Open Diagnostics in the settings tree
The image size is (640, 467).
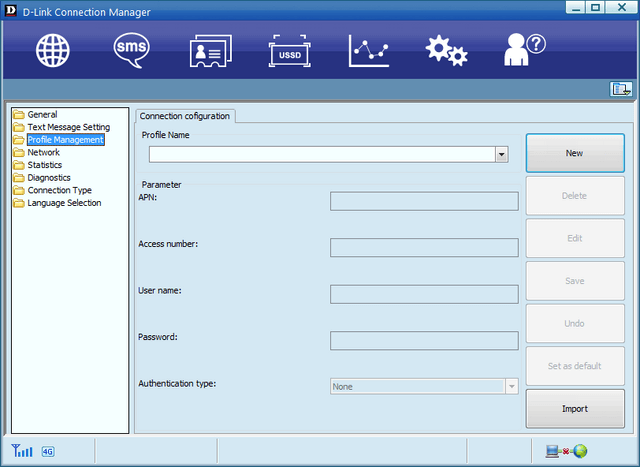(x=49, y=178)
